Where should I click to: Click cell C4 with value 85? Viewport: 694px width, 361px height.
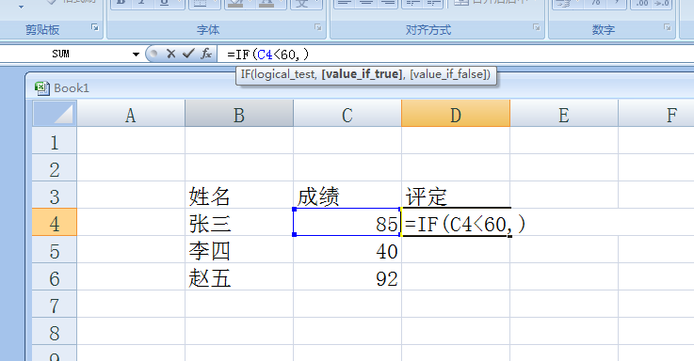pyautogui.click(x=347, y=223)
